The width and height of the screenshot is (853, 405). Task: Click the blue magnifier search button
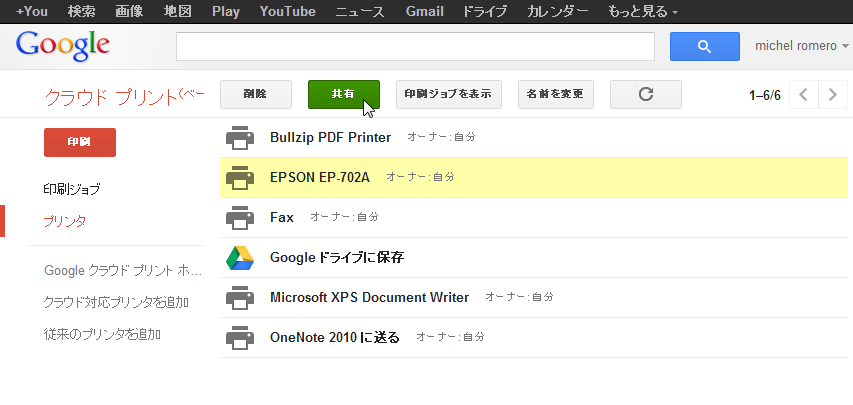704,46
